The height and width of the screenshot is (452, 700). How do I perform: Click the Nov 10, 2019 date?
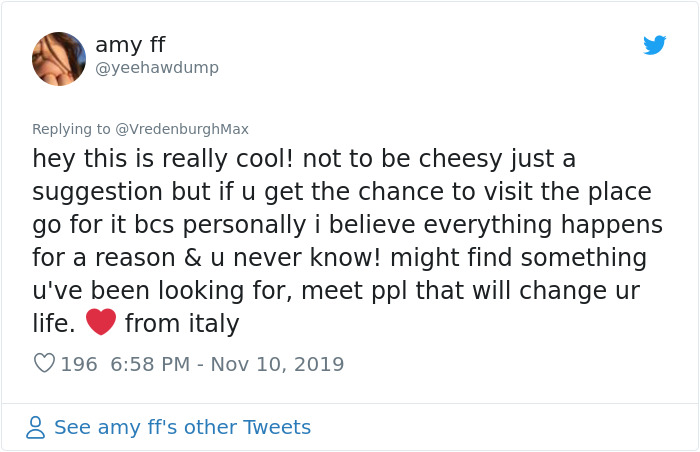click(x=278, y=364)
